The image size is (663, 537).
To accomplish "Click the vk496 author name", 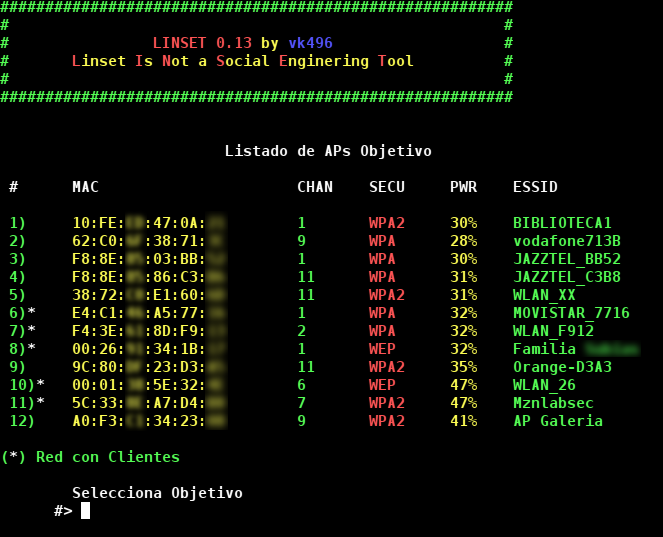I will coord(310,43).
